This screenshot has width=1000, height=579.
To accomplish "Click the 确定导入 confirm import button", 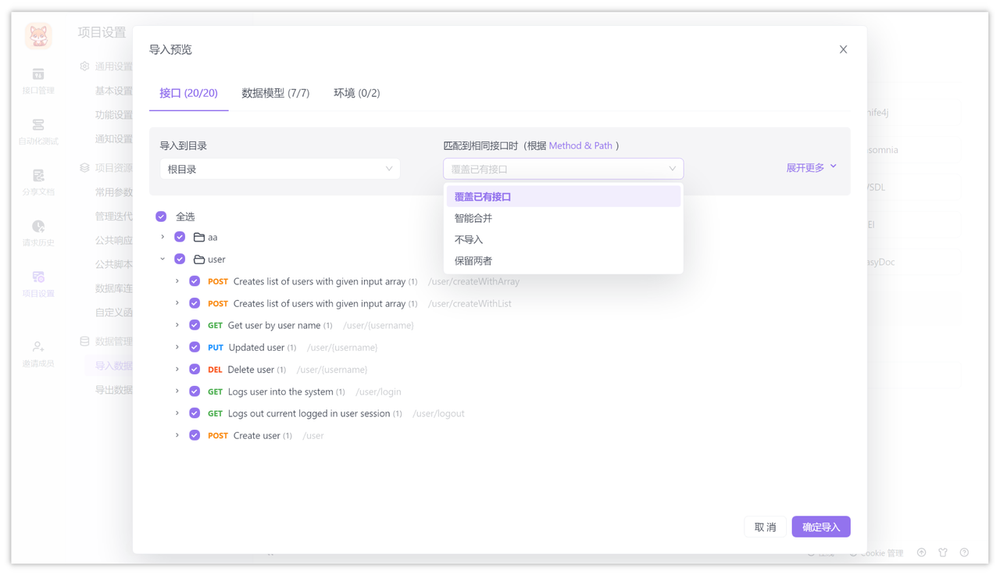I will pos(822,526).
